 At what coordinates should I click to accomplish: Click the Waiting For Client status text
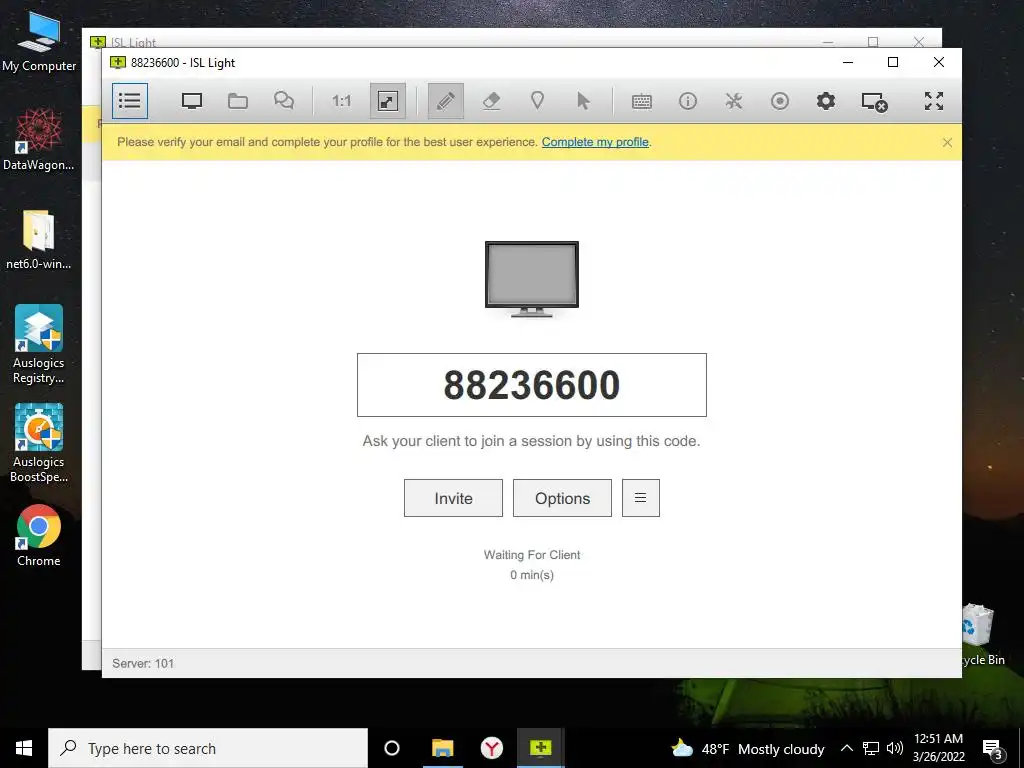tap(532, 554)
